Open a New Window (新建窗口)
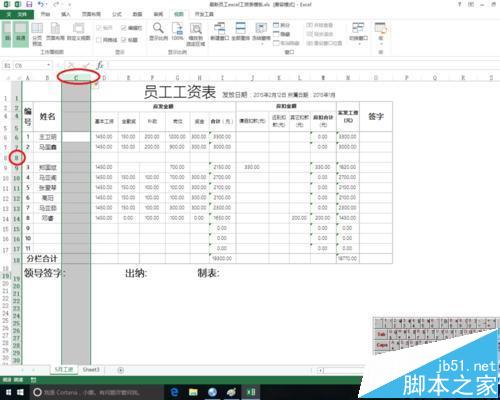This screenshot has height=400, width=500. click(x=219, y=32)
